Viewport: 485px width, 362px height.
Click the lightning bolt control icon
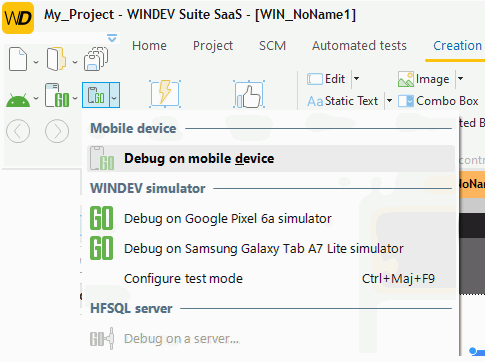coord(165,94)
